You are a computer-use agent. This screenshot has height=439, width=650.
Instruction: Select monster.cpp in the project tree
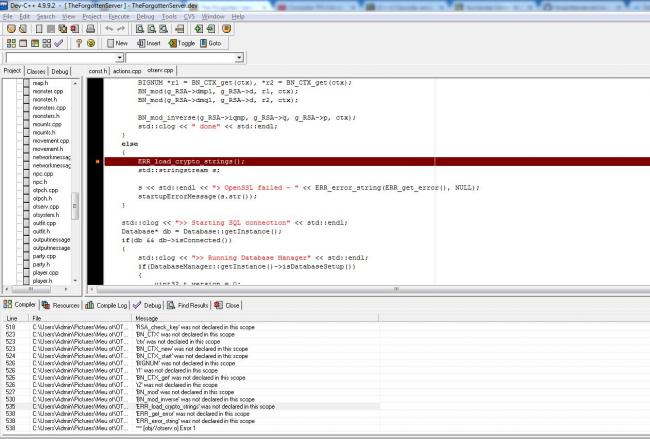click(45, 92)
